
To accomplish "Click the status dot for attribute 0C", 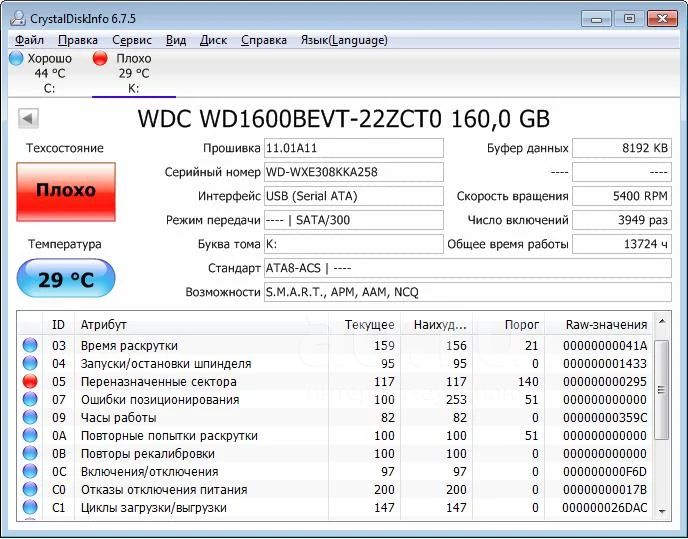I will [x=30, y=471].
